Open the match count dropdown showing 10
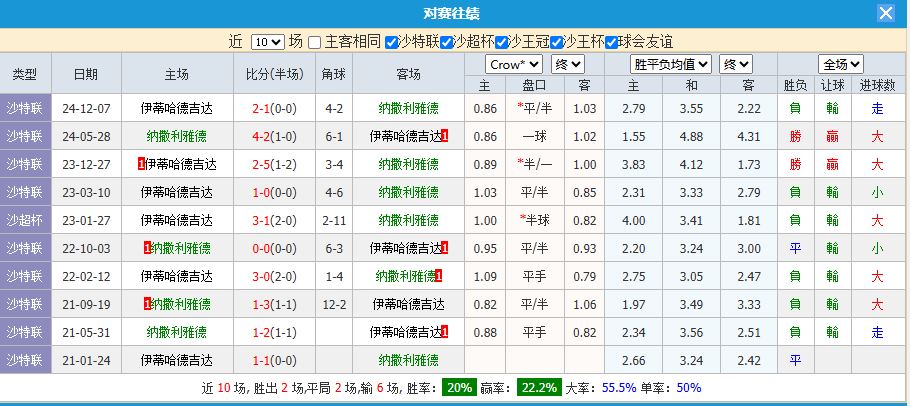 pyautogui.click(x=267, y=42)
